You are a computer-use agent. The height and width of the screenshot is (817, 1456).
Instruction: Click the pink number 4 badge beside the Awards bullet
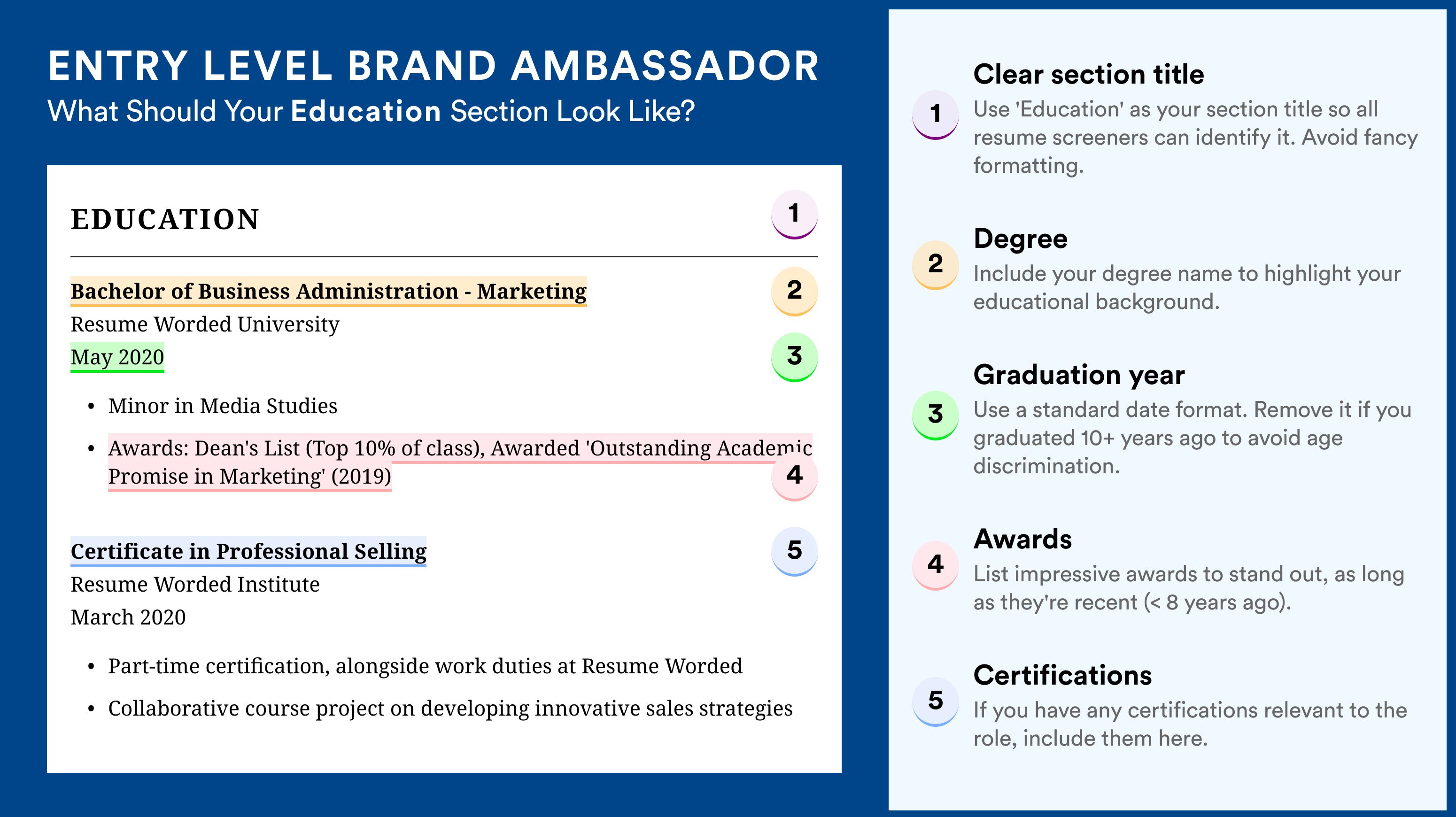[794, 475]
